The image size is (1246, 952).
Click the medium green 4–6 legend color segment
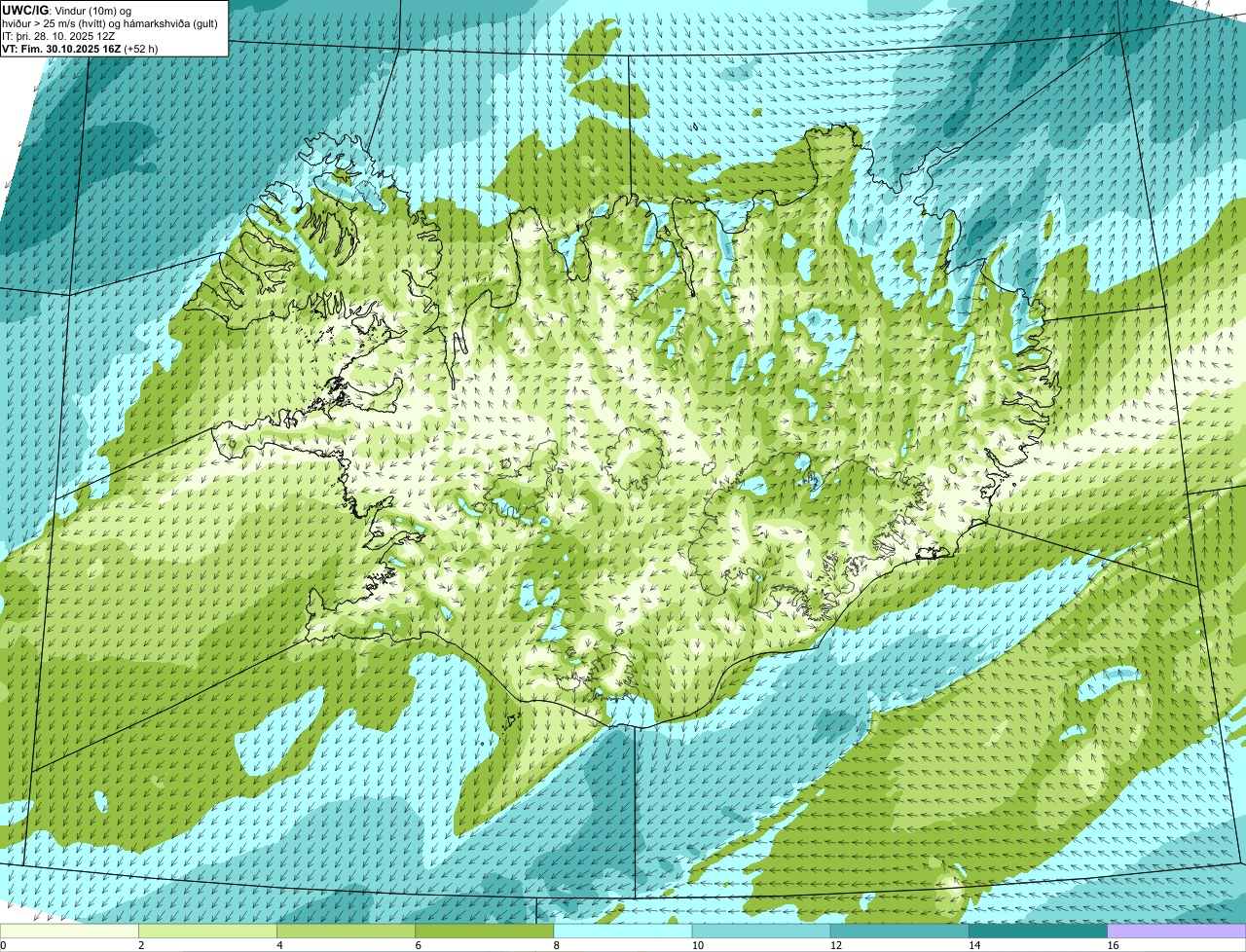tap(346, 931)
